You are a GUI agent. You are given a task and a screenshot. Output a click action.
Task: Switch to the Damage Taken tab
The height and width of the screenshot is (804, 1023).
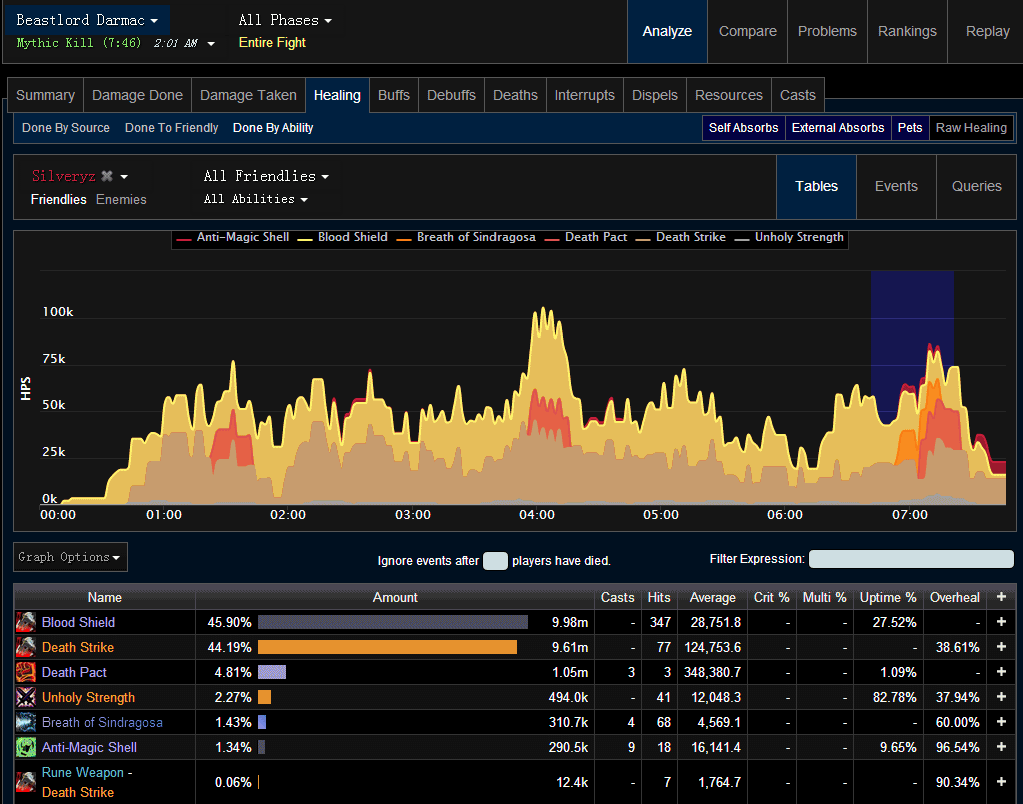coord(248,95)
